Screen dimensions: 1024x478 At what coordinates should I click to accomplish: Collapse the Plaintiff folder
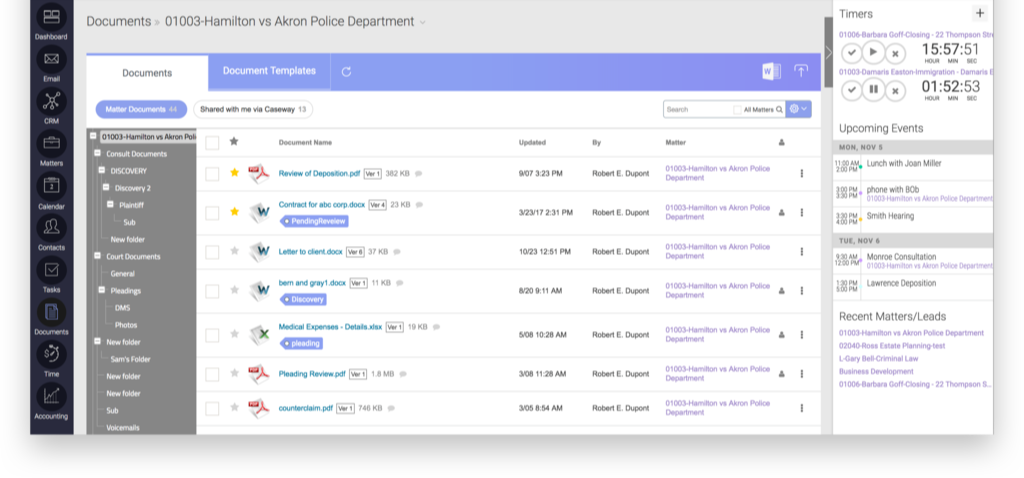pos(110,205)
